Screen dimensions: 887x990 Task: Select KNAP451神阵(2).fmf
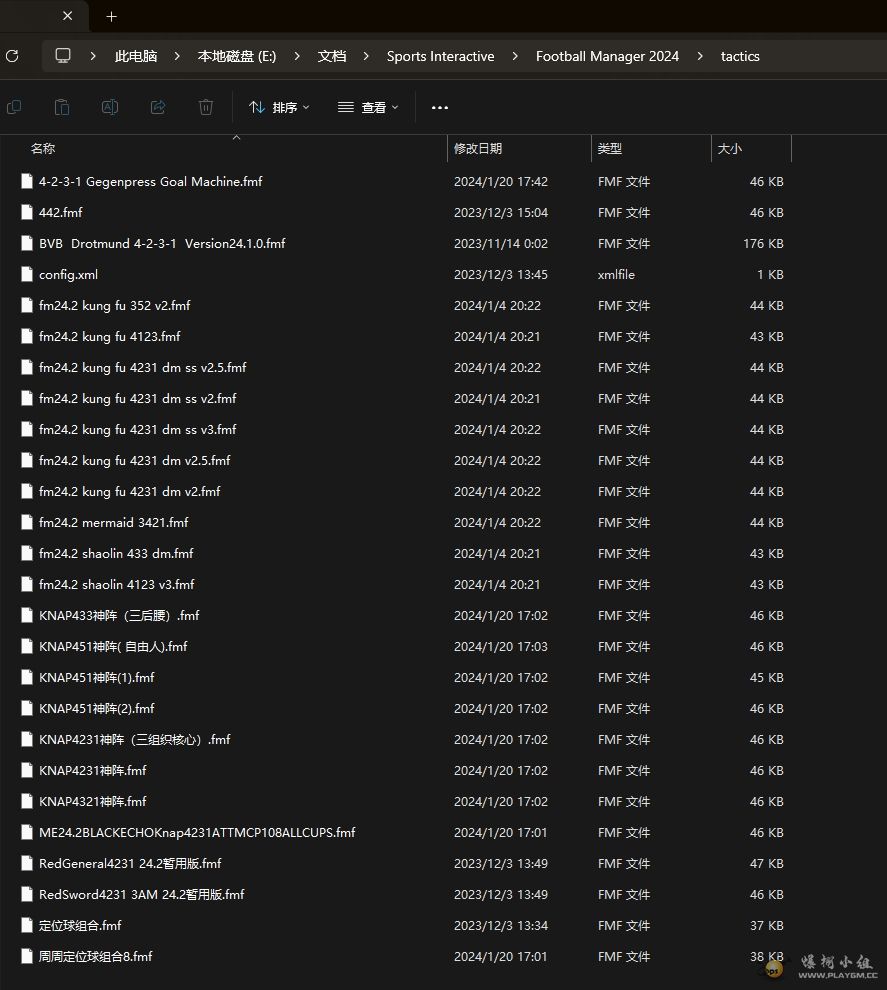(x=97, y=708)
